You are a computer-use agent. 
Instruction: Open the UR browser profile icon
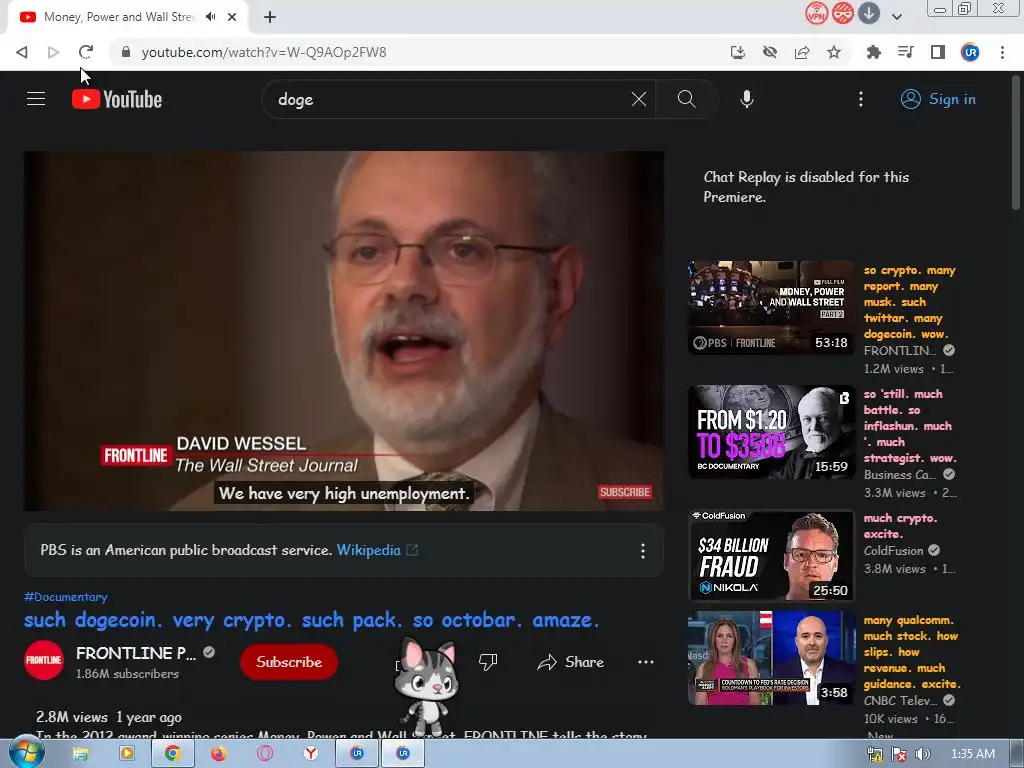click(970, 52)
